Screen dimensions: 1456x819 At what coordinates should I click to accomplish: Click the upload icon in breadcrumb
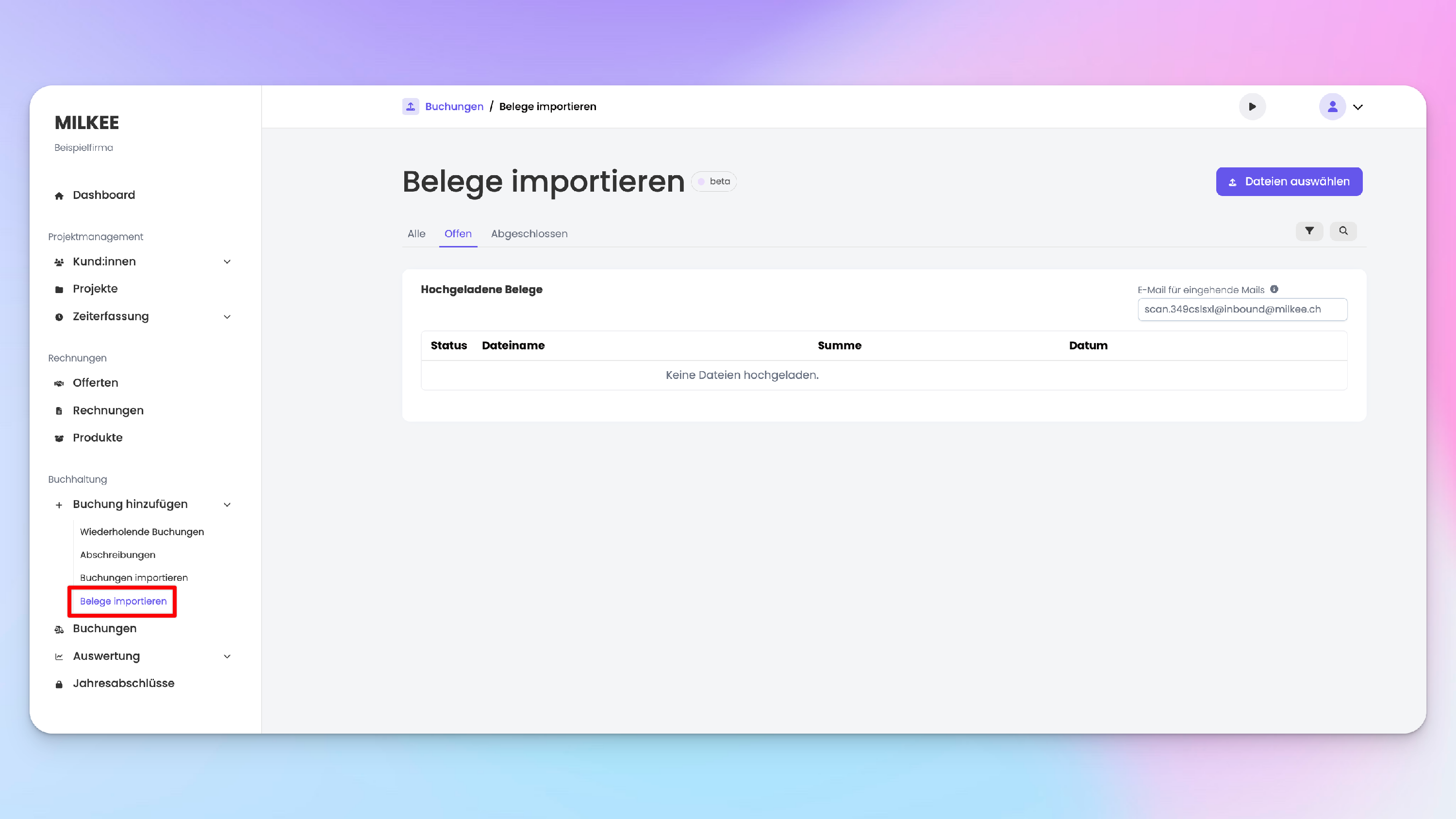point(410,106)
